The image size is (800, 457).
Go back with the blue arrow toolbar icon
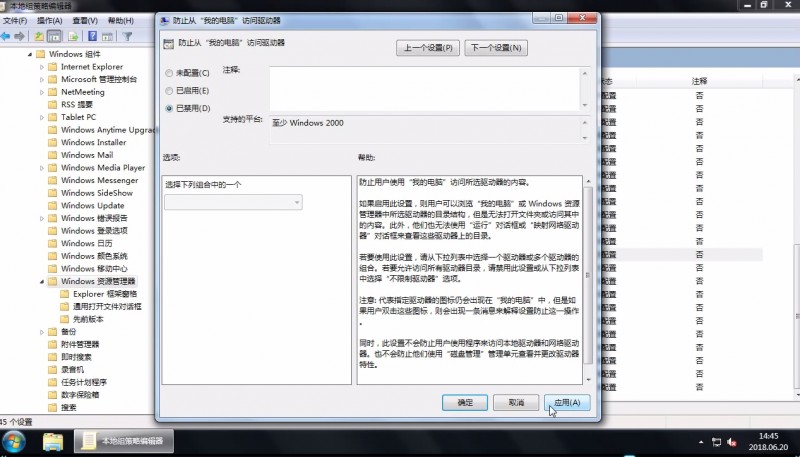tap(6, 36)
